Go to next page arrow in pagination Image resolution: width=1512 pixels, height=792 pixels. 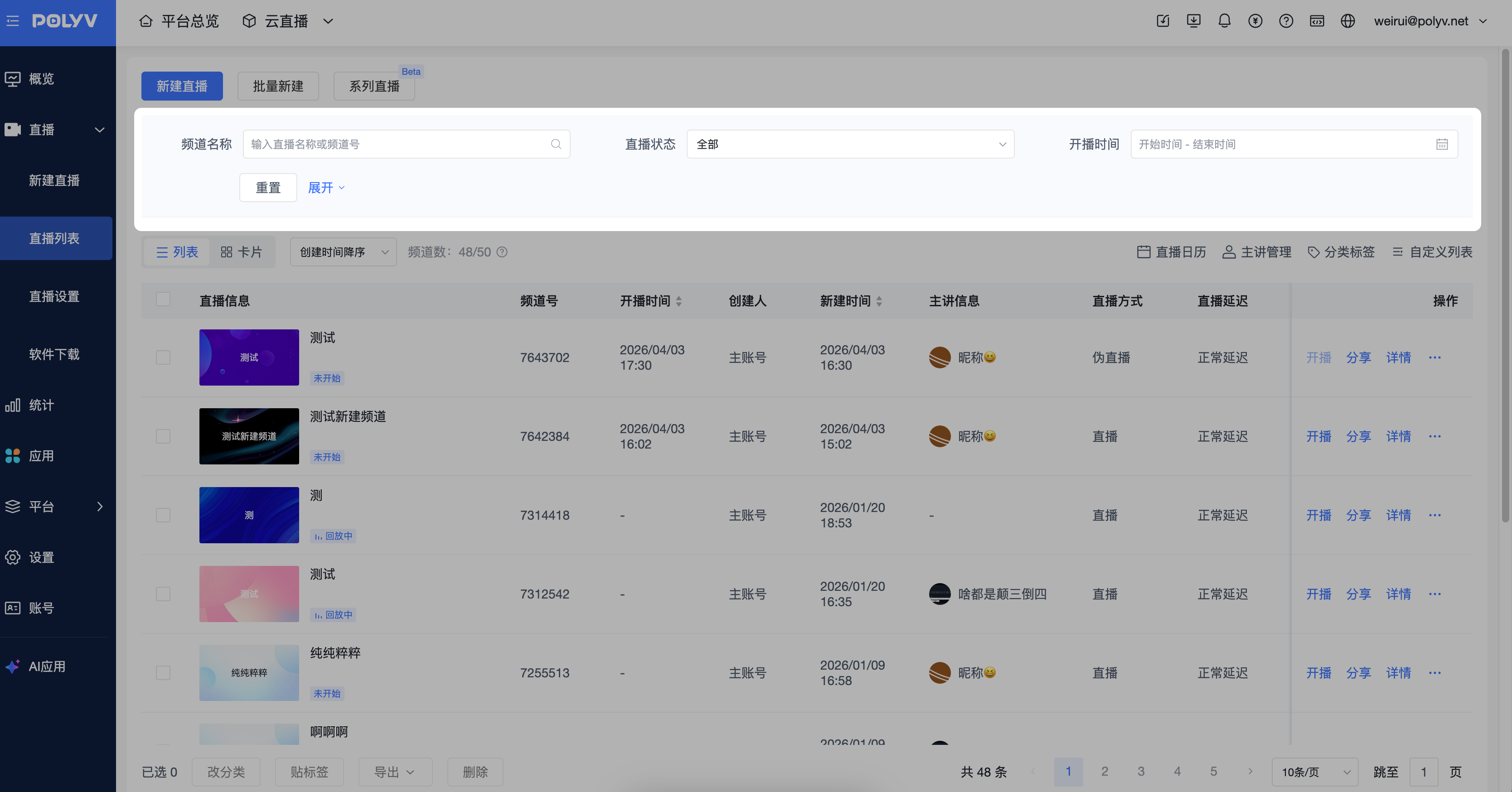pos(1250,772)
